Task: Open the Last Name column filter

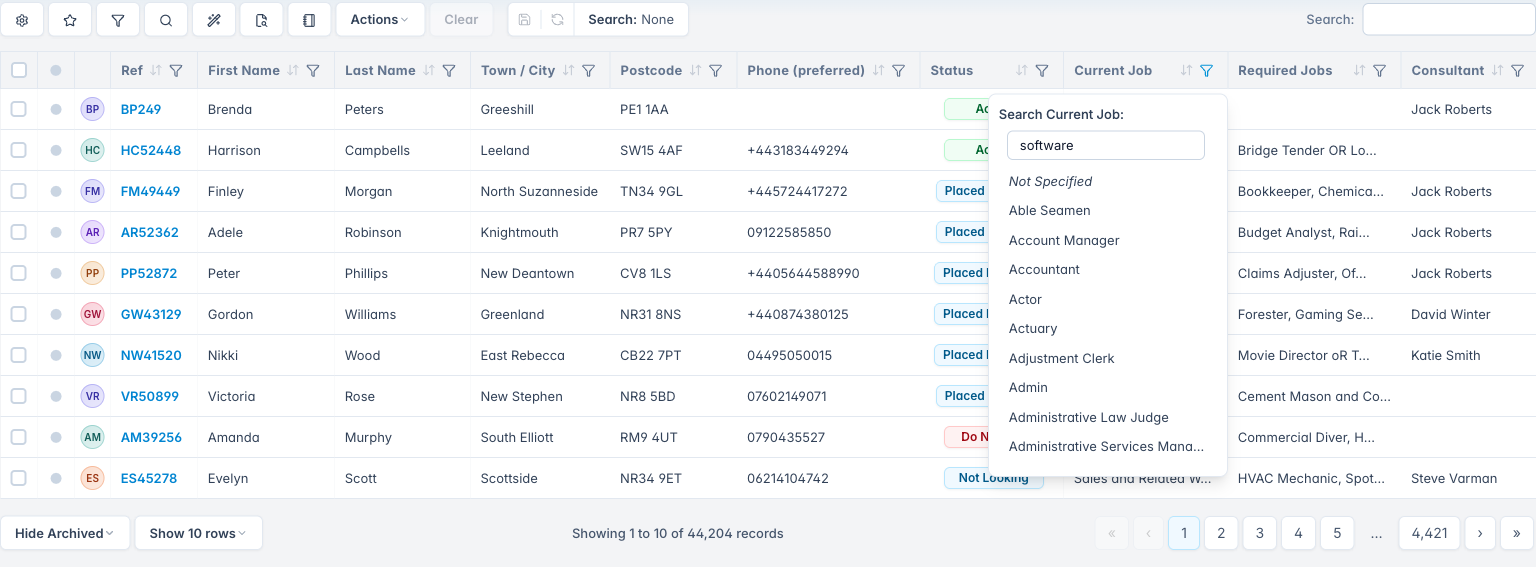Action: 449,71
